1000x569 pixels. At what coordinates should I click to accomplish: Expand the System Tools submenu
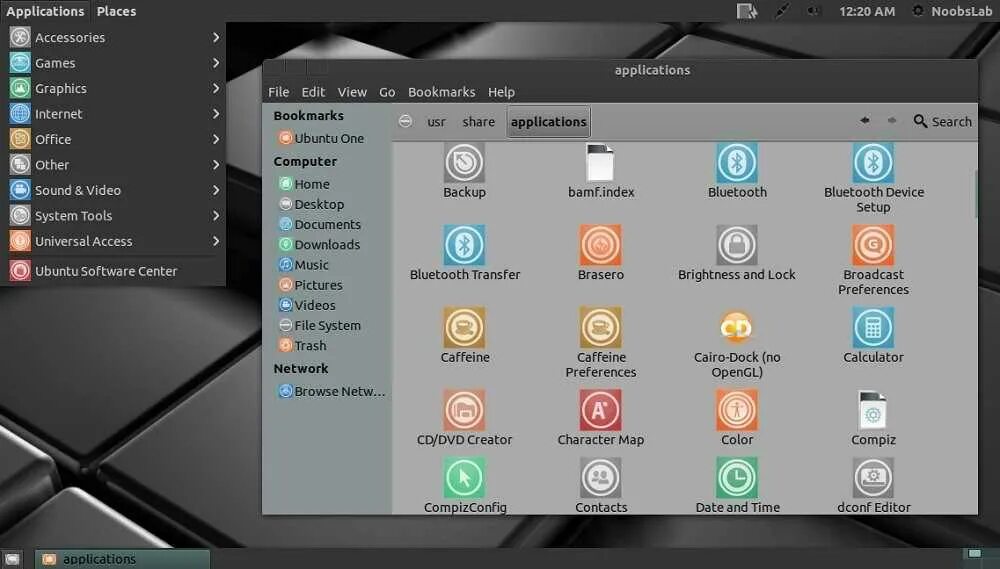coord(115,216)
